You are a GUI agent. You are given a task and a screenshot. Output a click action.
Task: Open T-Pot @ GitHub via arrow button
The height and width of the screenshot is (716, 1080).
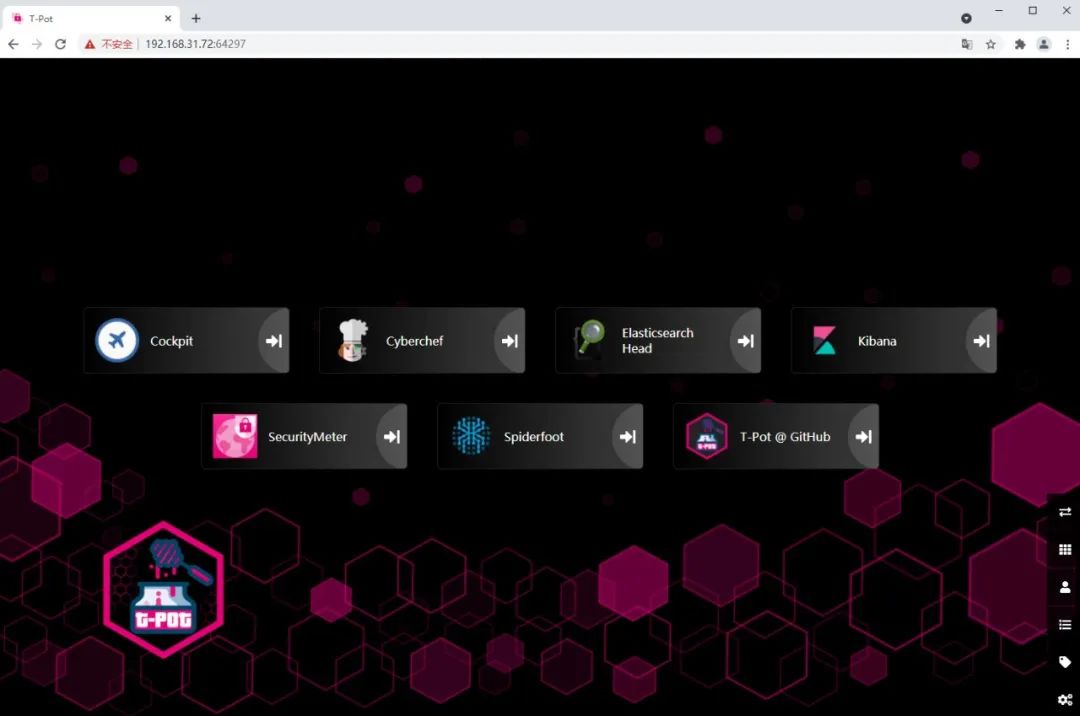point(864,436)
